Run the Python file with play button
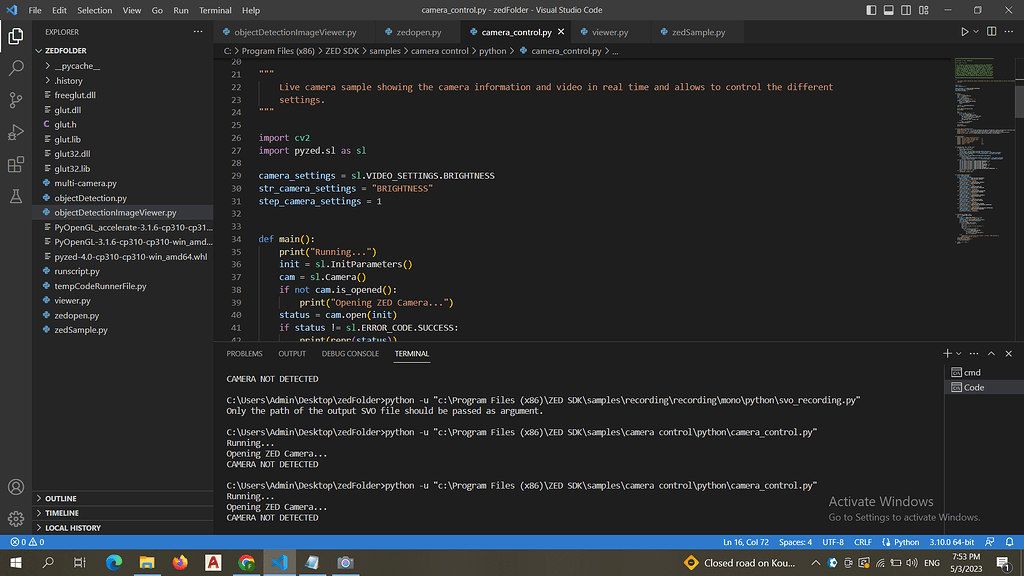1024x576 pixels. [x=965, y=32]
